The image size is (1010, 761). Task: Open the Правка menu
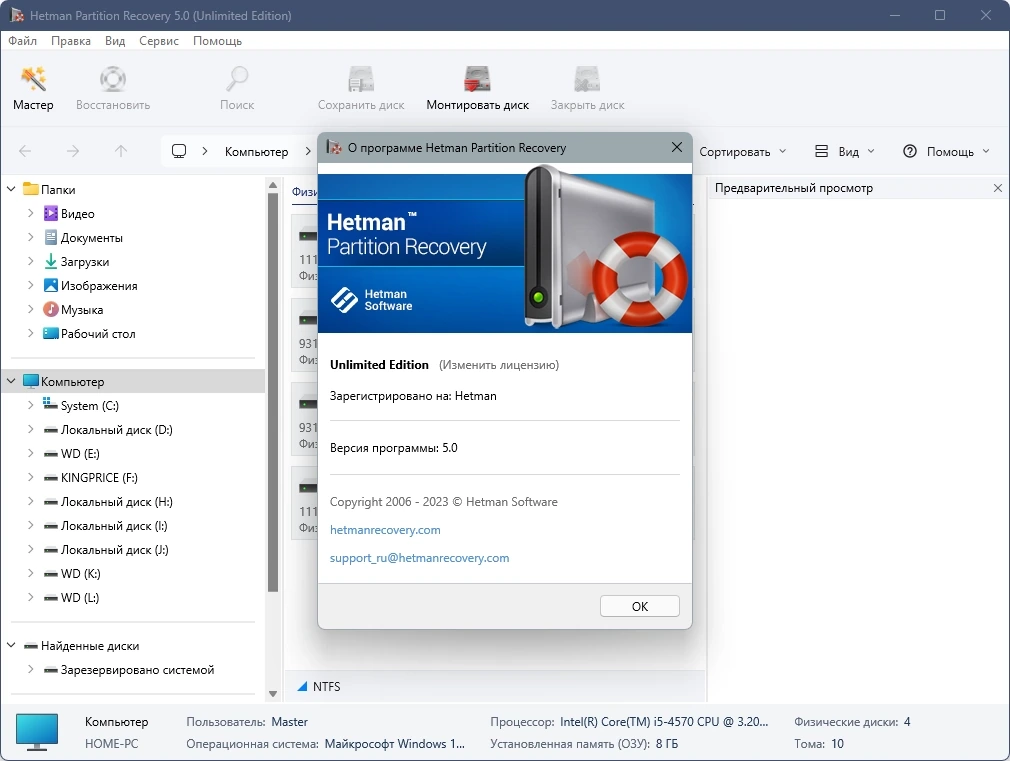(71, 41)
